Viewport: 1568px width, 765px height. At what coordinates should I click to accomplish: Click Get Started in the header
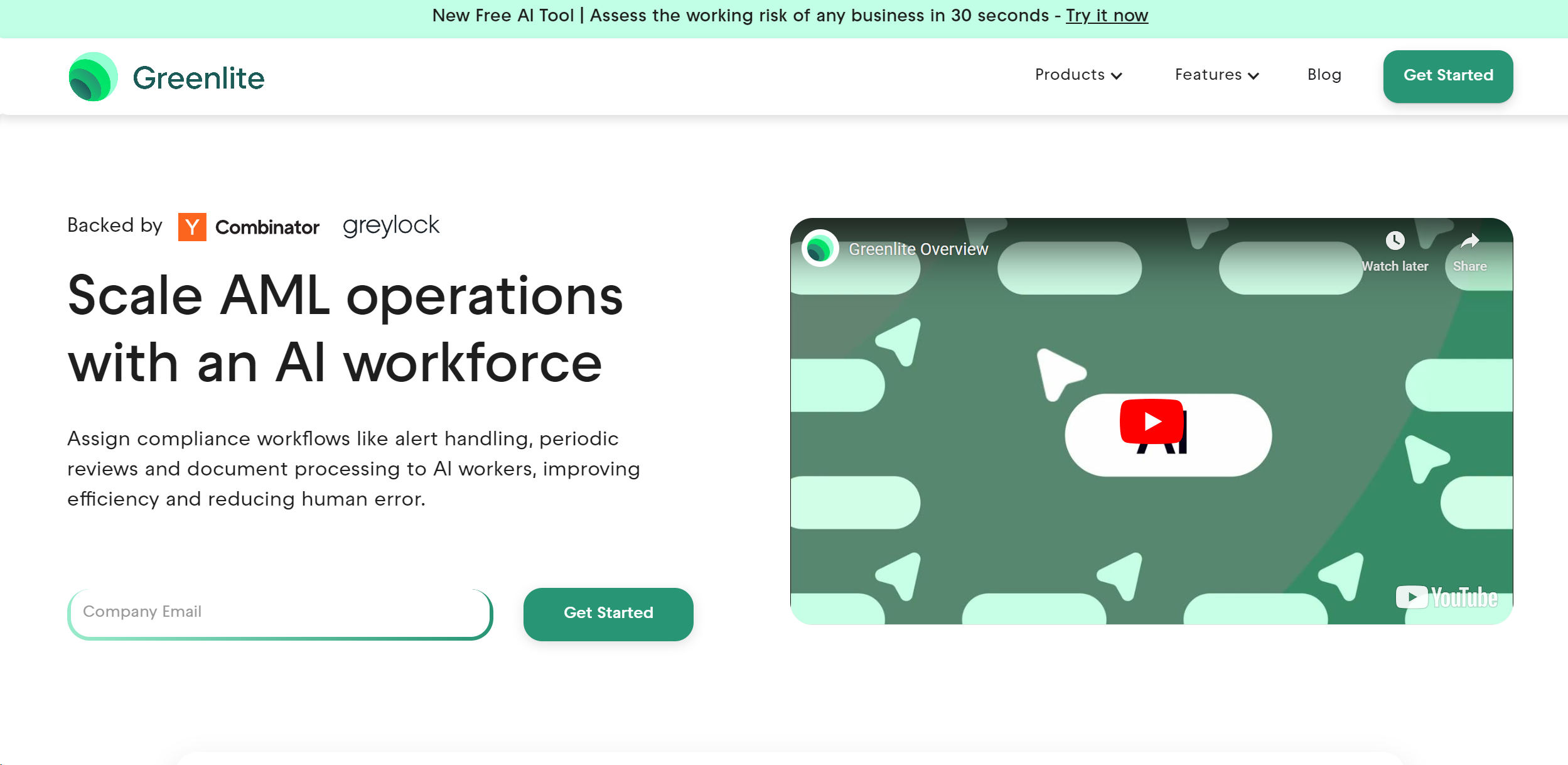pyautogui.click(x=1447, y=76)
